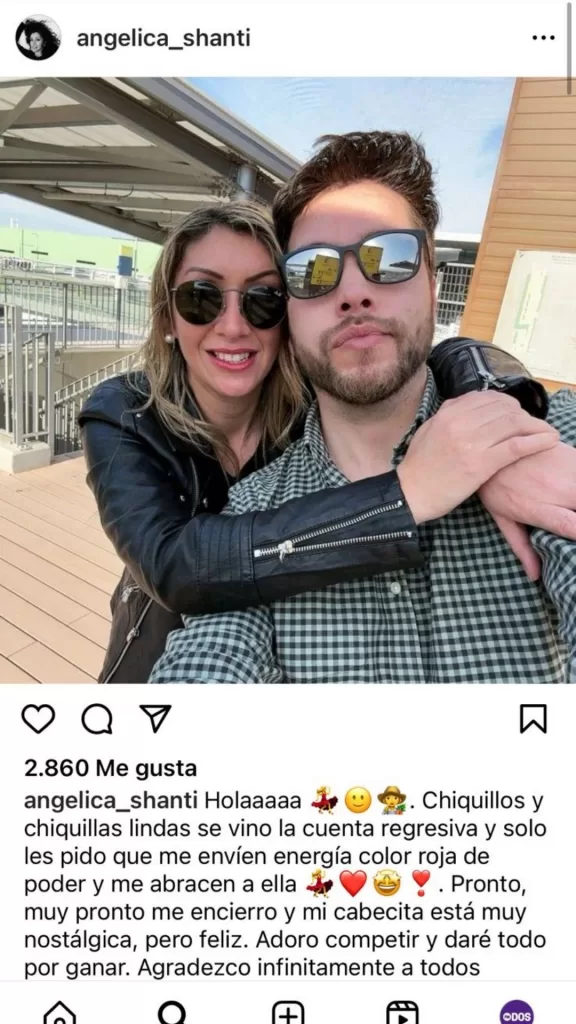Tap the dancer emoji after Holaaaaa
Screen dimensions: 576x1024
click(324, 800)
